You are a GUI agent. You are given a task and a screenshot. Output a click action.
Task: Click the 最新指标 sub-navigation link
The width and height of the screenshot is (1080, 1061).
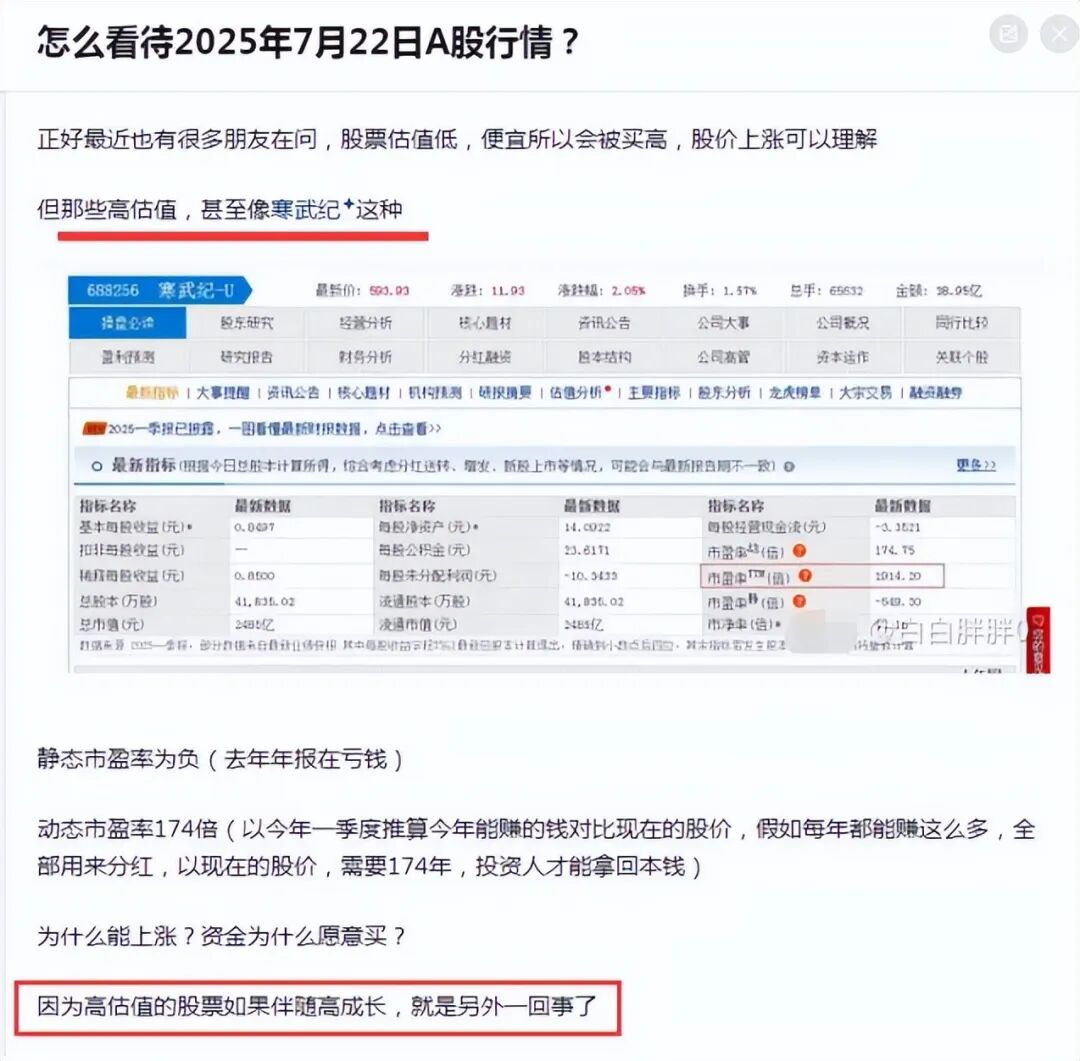click(152, 393)
